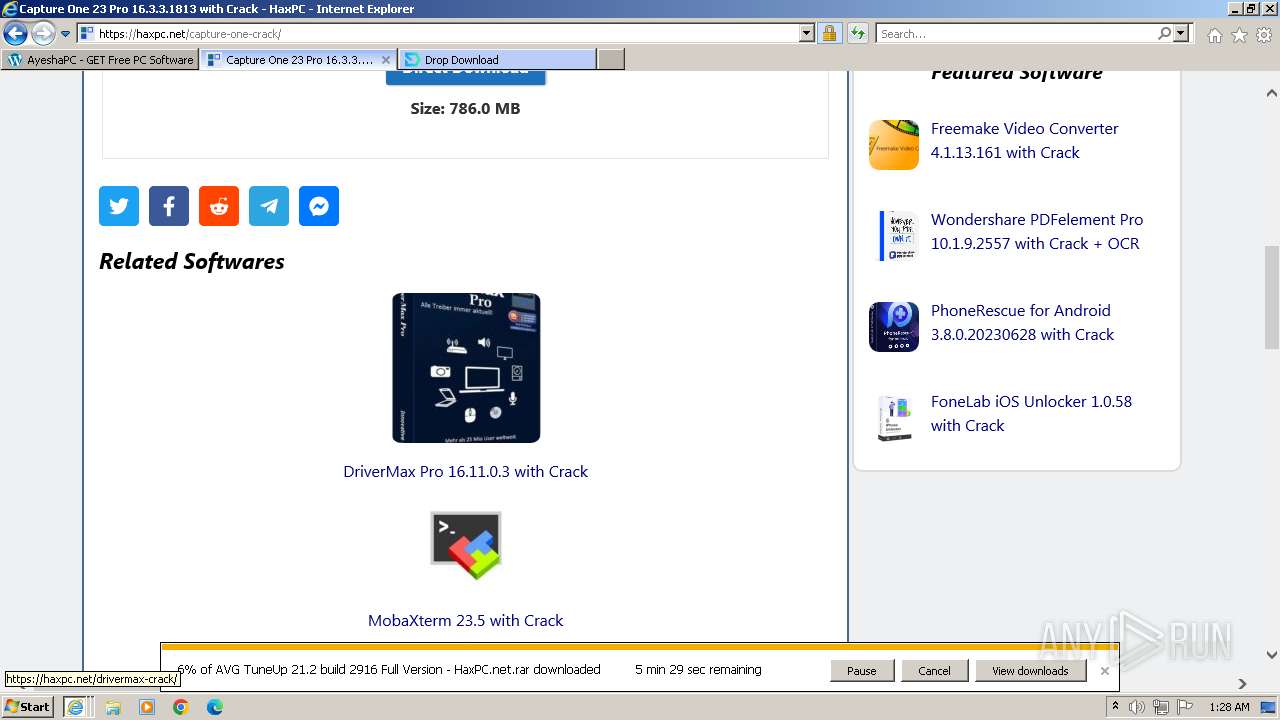Click View downloads button
The height and width of the screenshot is (720, 1280).
1030,671
